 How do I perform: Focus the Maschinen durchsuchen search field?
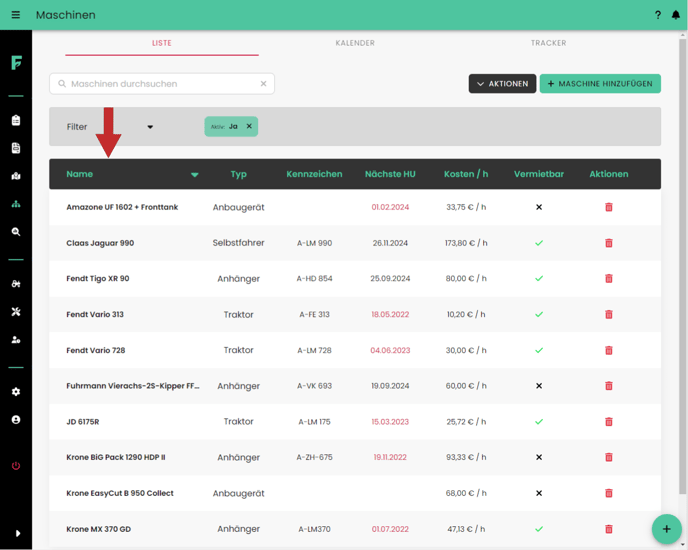(x=162, y=83)
